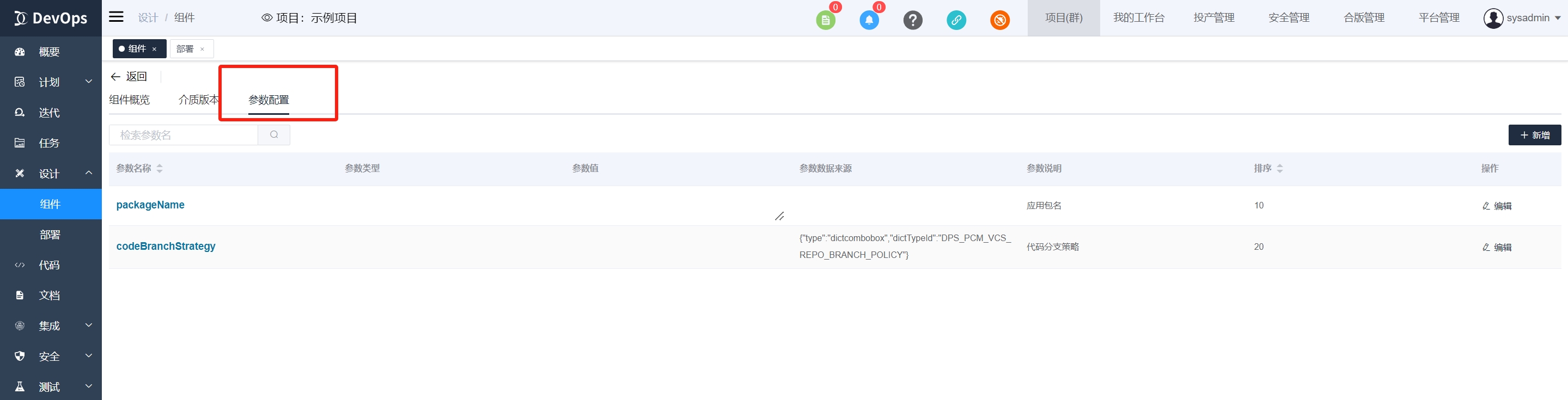Click the 新增 button

pos(1534,135)
